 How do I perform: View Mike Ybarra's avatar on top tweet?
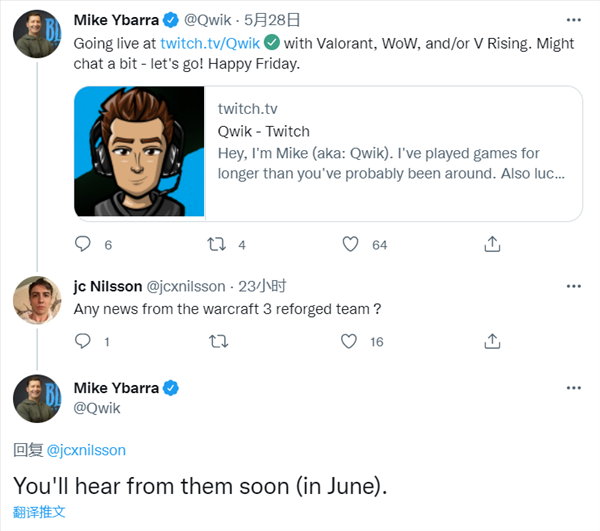pyautogui.click(x=37, y=34)
